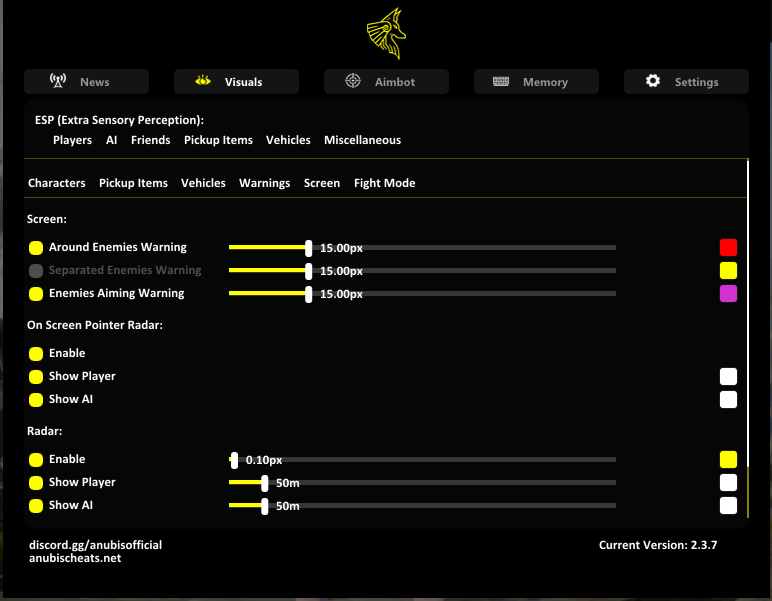Open the discord.gg/anubisofficial link

coord(96,545)
